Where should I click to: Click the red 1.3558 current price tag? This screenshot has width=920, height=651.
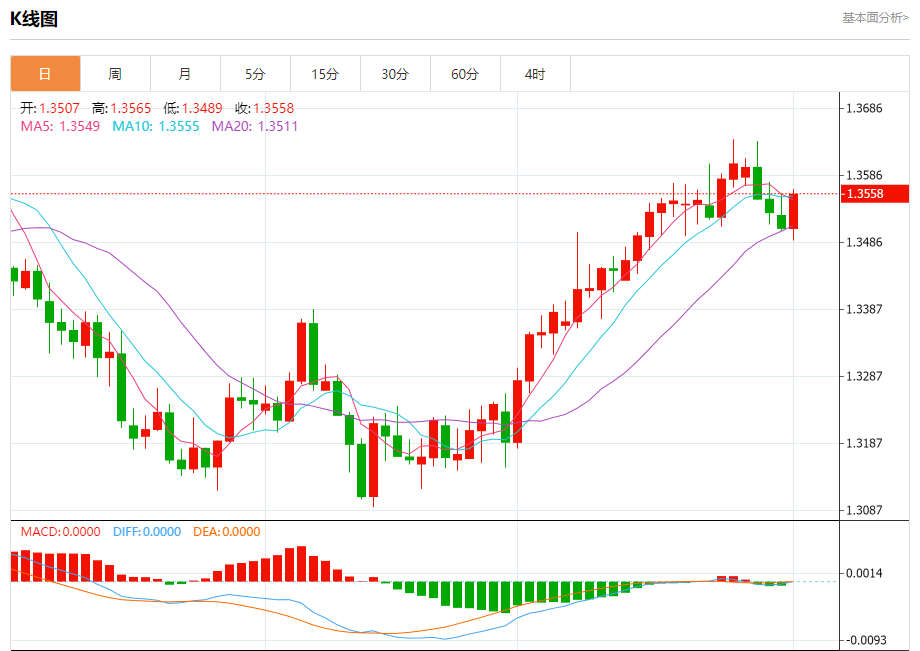pyautogui.click(x=875, y=194)
